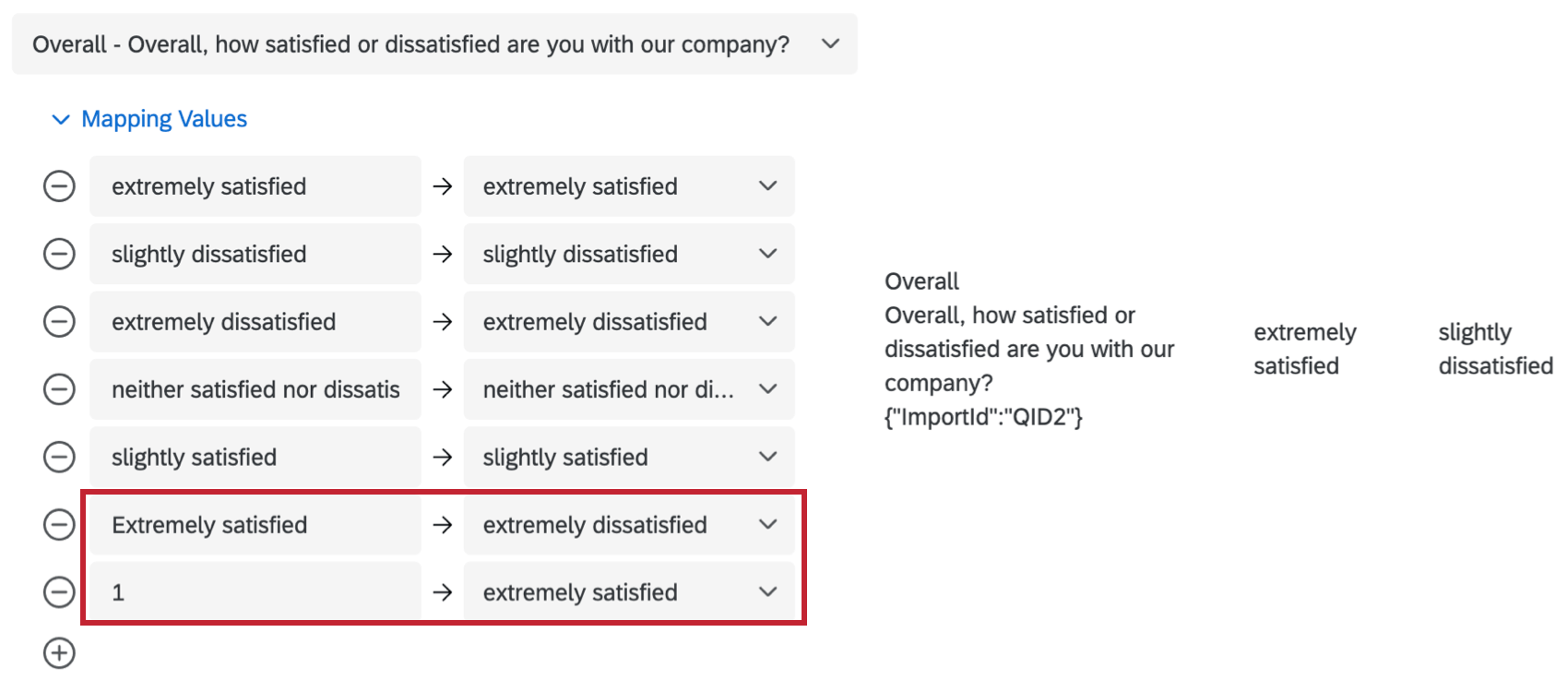The width and height of the screenshot is (1568, 692).
Task: Remove the 'neither satisfied nor dissatis' mapping row
Action: pos(59,389)
